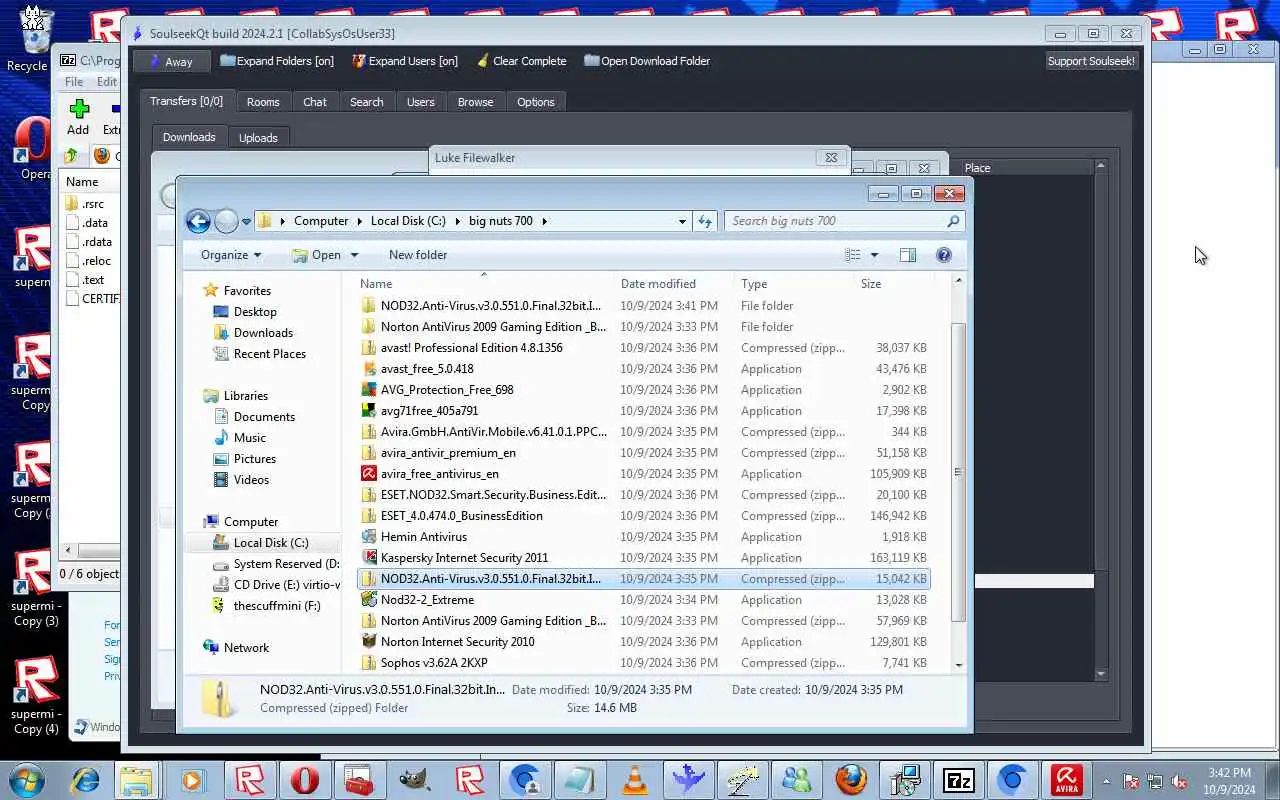This screenshot has height=800, width=1280.
Task: Click Open Download Folder in Soulseek
Action: click(x=647, y=61)
